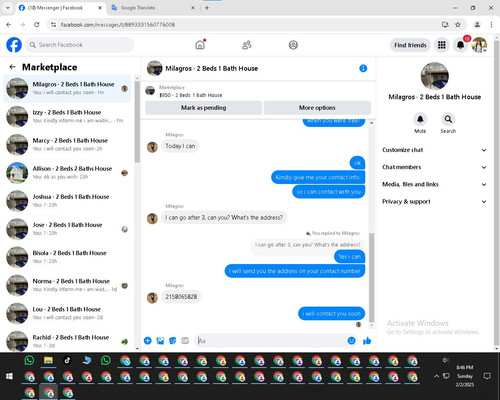Open the File Explorer taskbar icon

point(48,360)
